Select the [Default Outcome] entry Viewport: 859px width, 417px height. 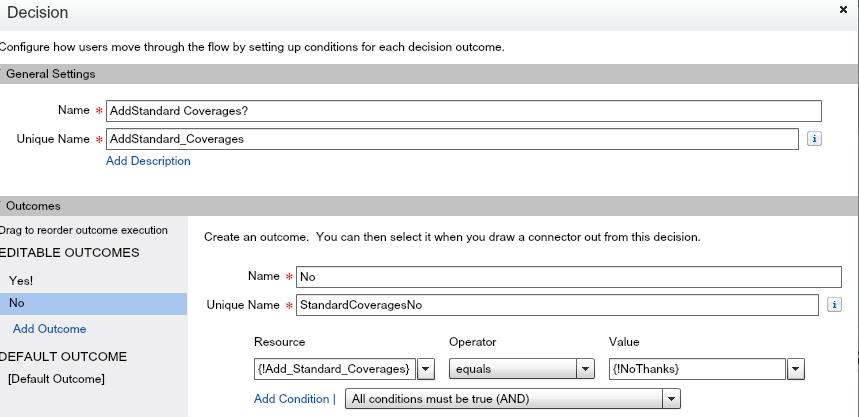point(55,378)
